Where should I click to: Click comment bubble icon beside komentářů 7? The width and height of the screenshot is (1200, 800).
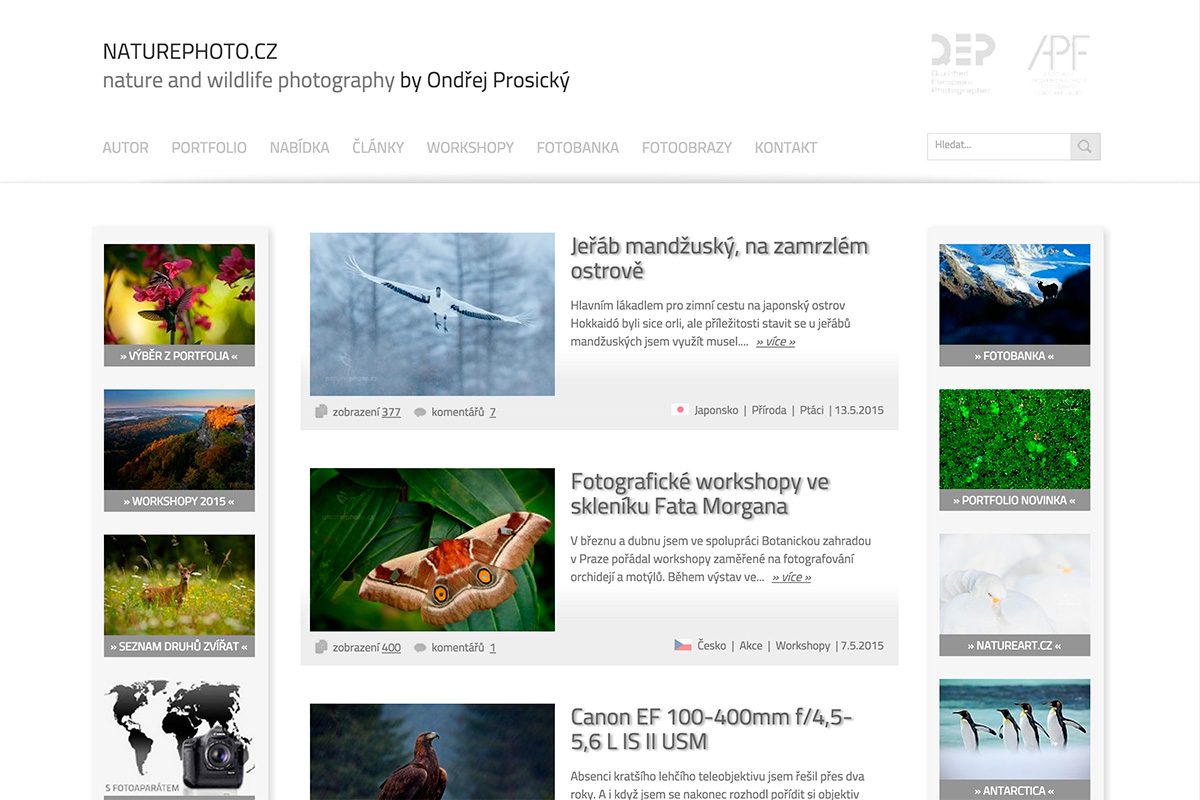pyautogui.click(x=420, y=412)
